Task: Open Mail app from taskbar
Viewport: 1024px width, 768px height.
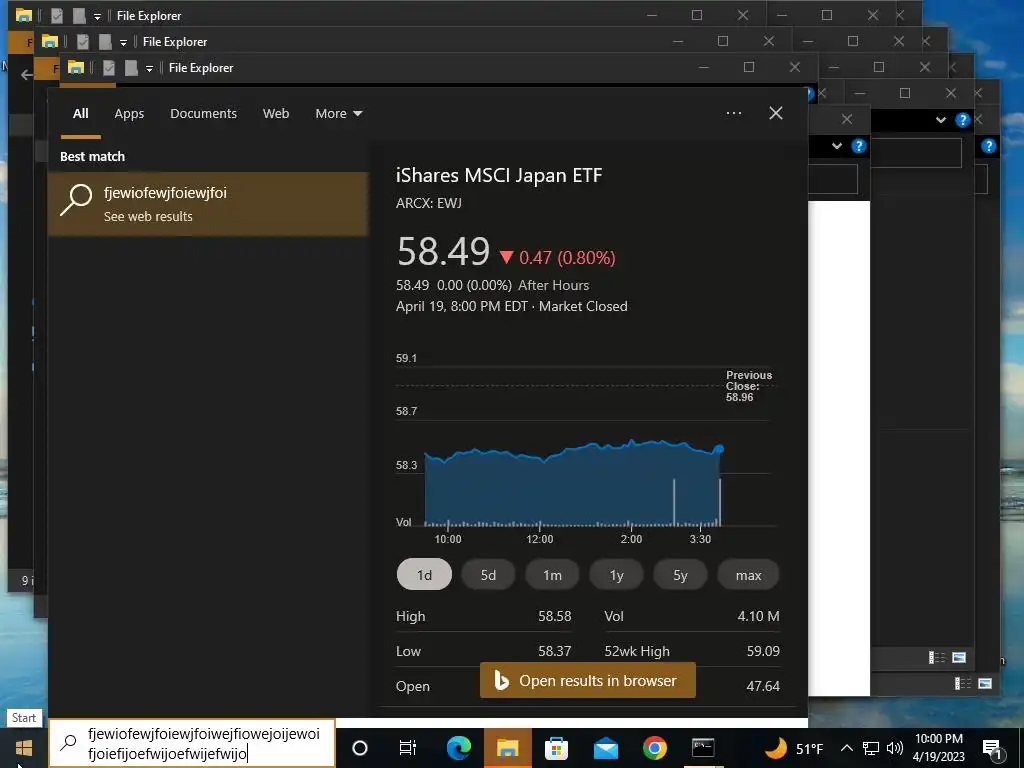Action: click(605, 748)
